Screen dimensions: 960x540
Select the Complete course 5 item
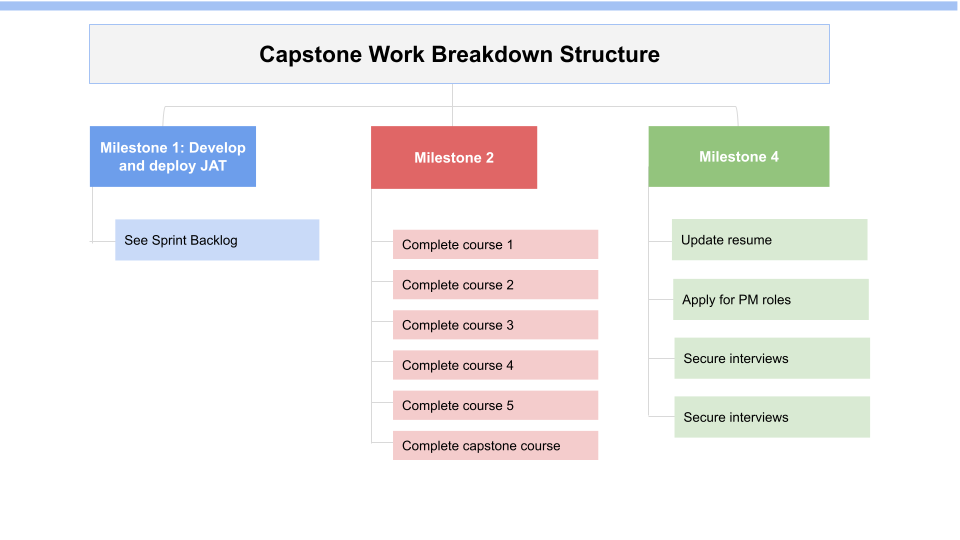(x=495, y=405)
